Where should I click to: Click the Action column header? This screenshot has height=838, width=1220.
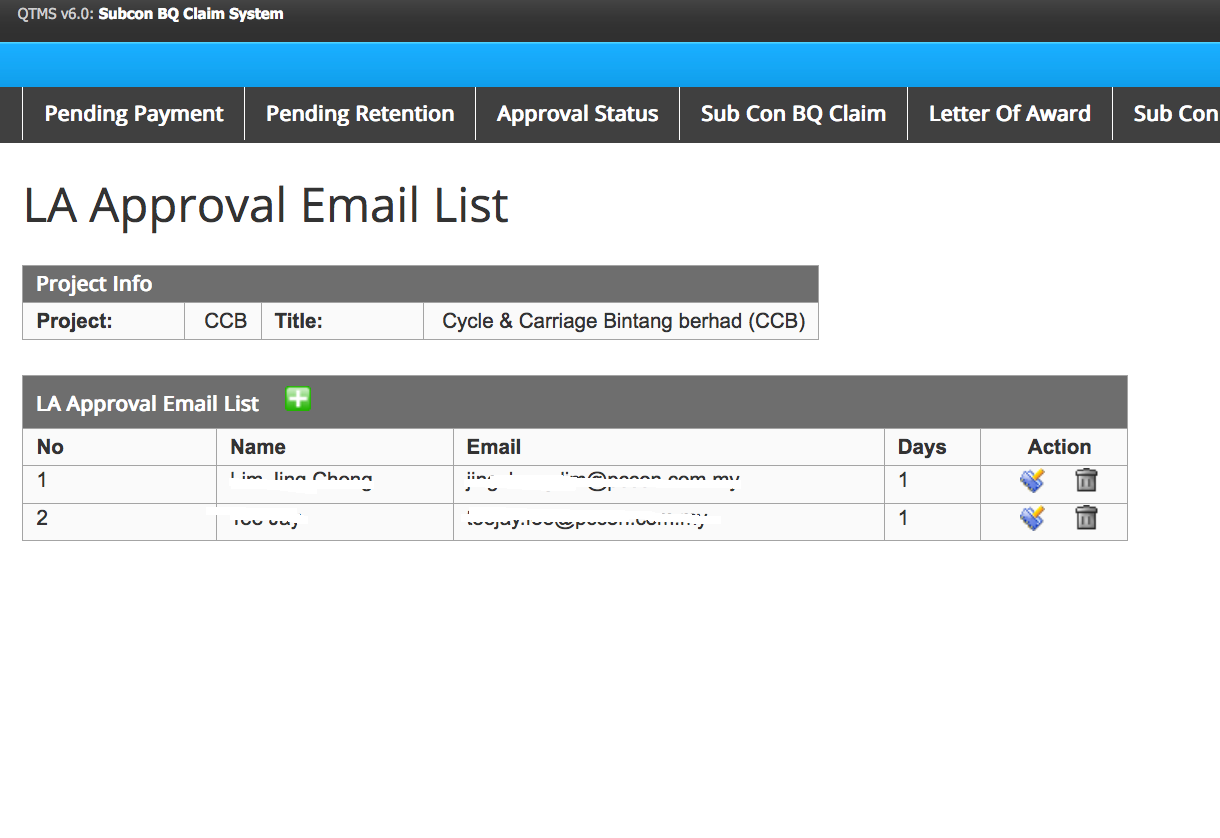click(1059, 447)
